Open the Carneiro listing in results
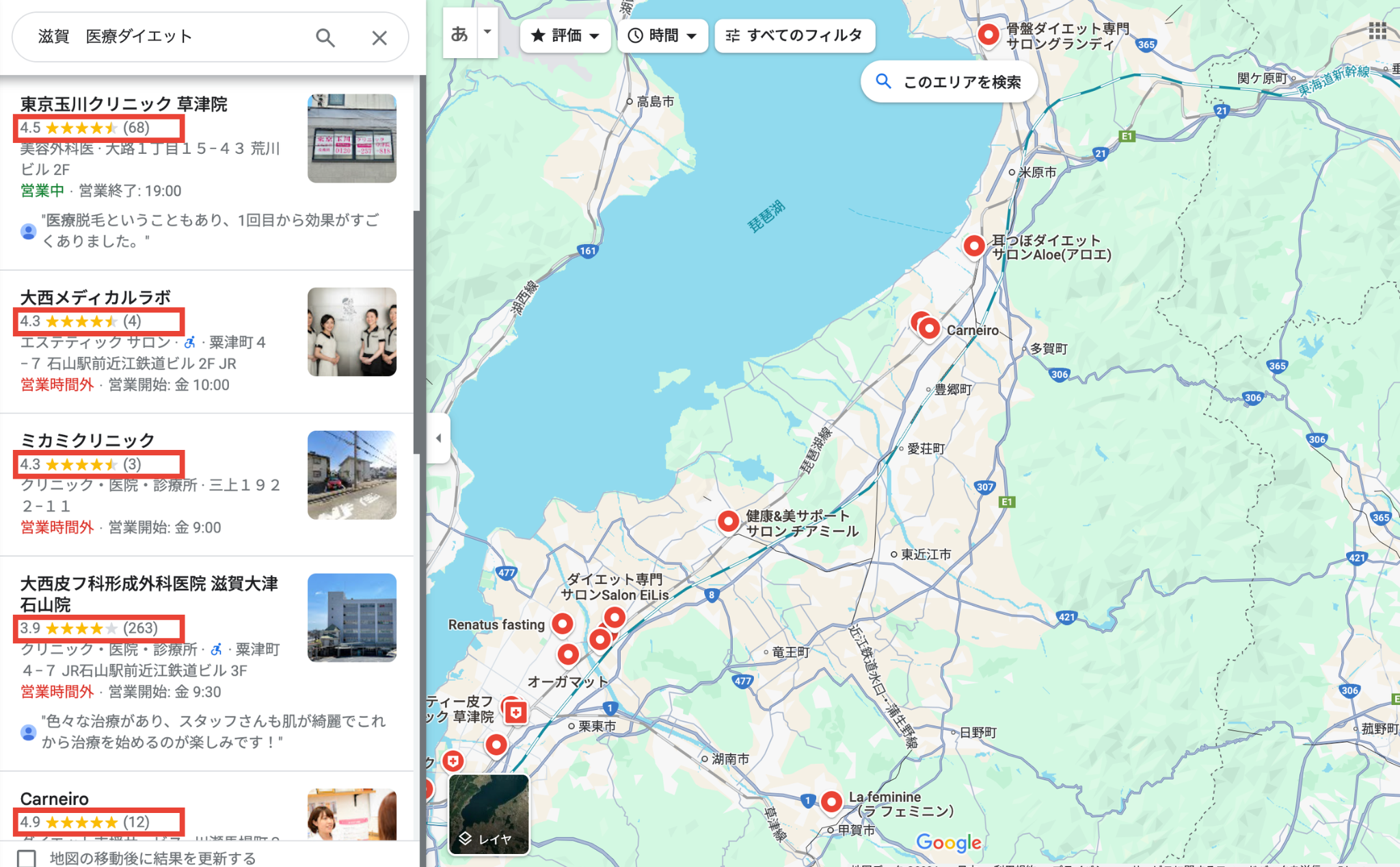1400x867 pixels. click(x=55, y=799)
